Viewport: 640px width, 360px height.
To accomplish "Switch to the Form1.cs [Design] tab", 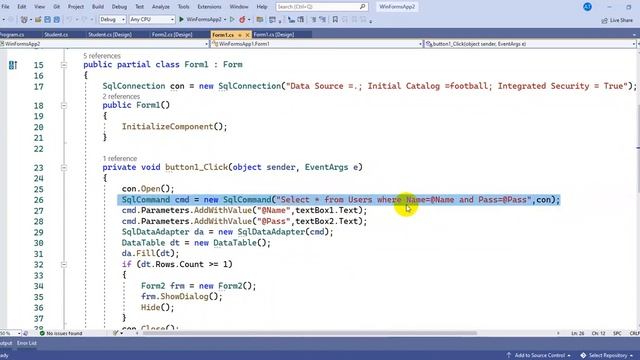I will click(x=273, y=35).
